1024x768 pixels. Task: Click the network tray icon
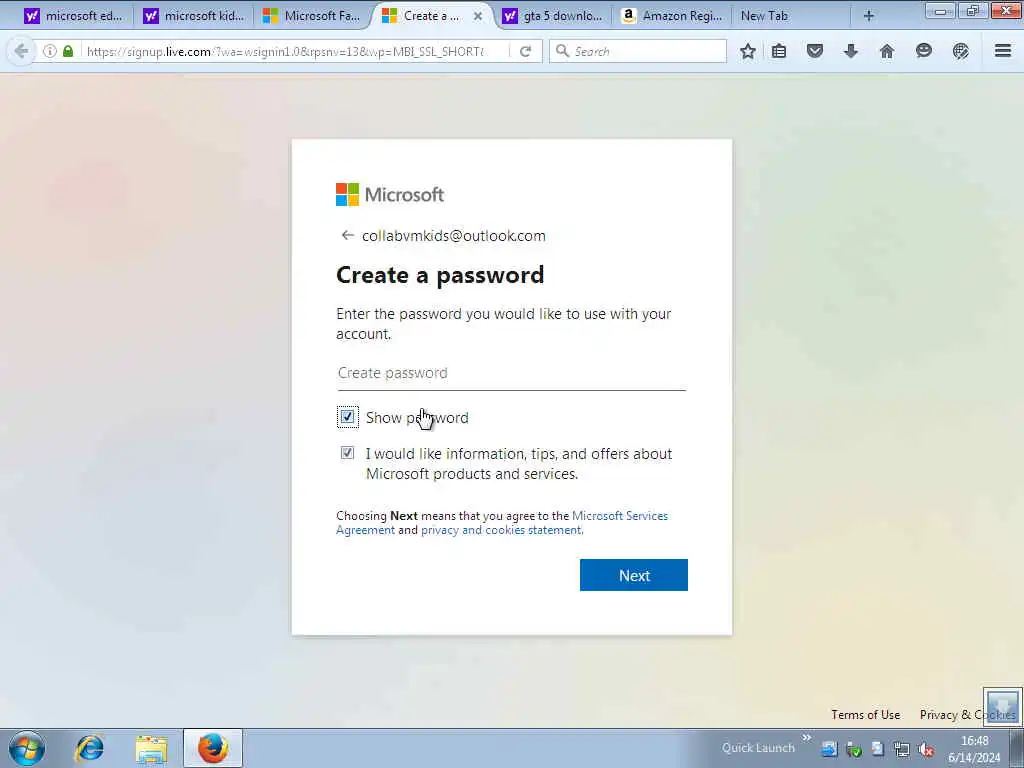coord(902,750)
